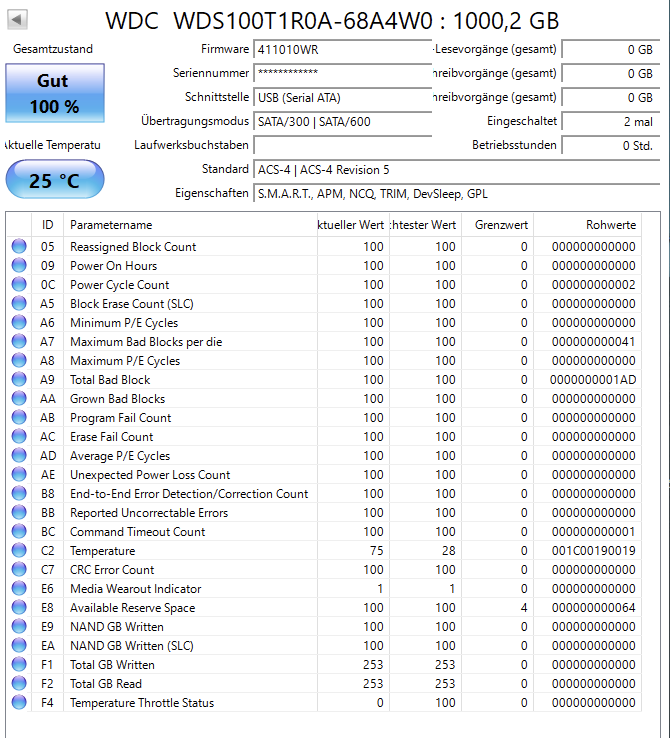Screen dimensions: 670x738
Task: Select the Übertragungsmodus field SATA/300 | SATA/600
Action: (343, 121)
